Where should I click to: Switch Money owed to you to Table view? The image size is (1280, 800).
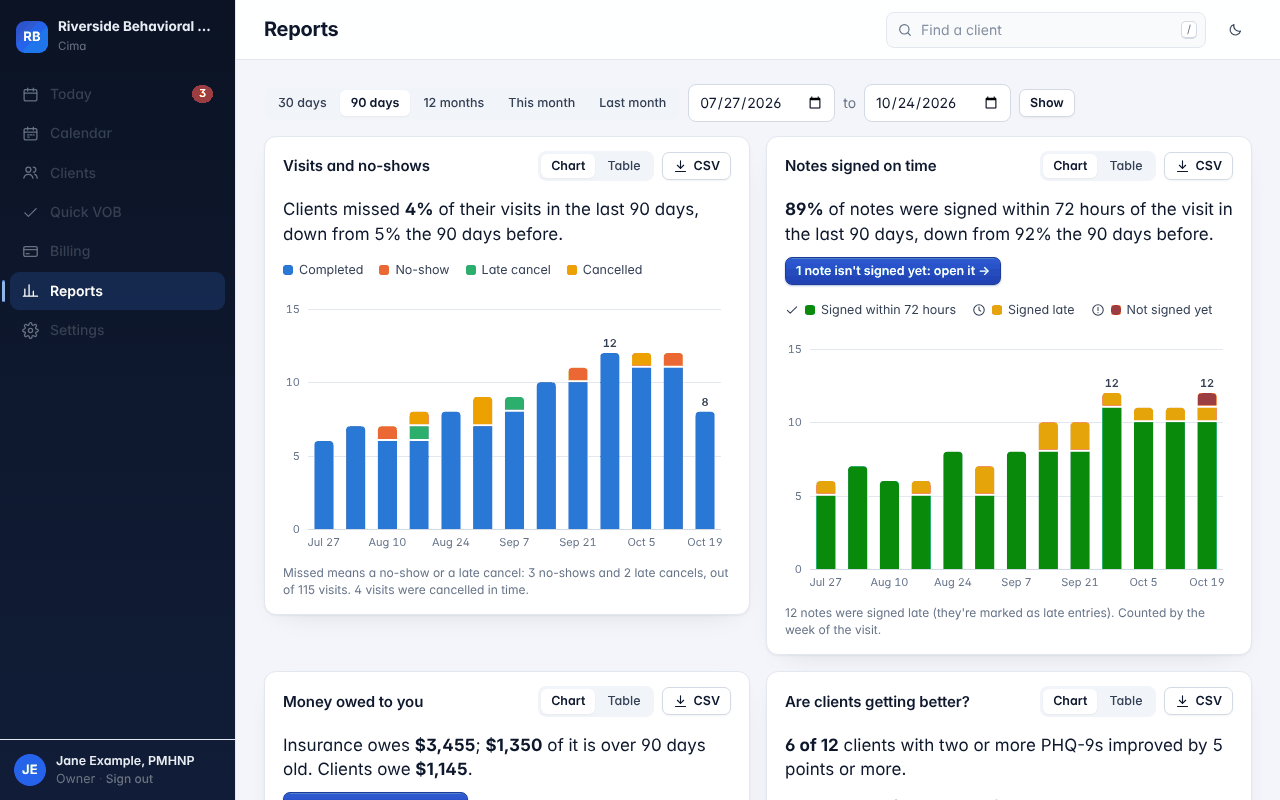(624, 701)
